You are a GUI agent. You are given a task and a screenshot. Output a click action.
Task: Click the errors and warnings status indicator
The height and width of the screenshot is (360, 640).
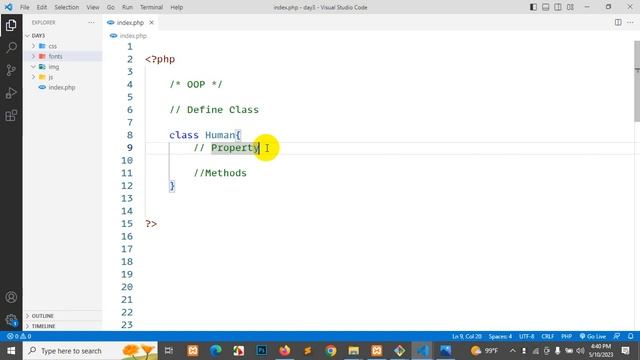point(19,336)
